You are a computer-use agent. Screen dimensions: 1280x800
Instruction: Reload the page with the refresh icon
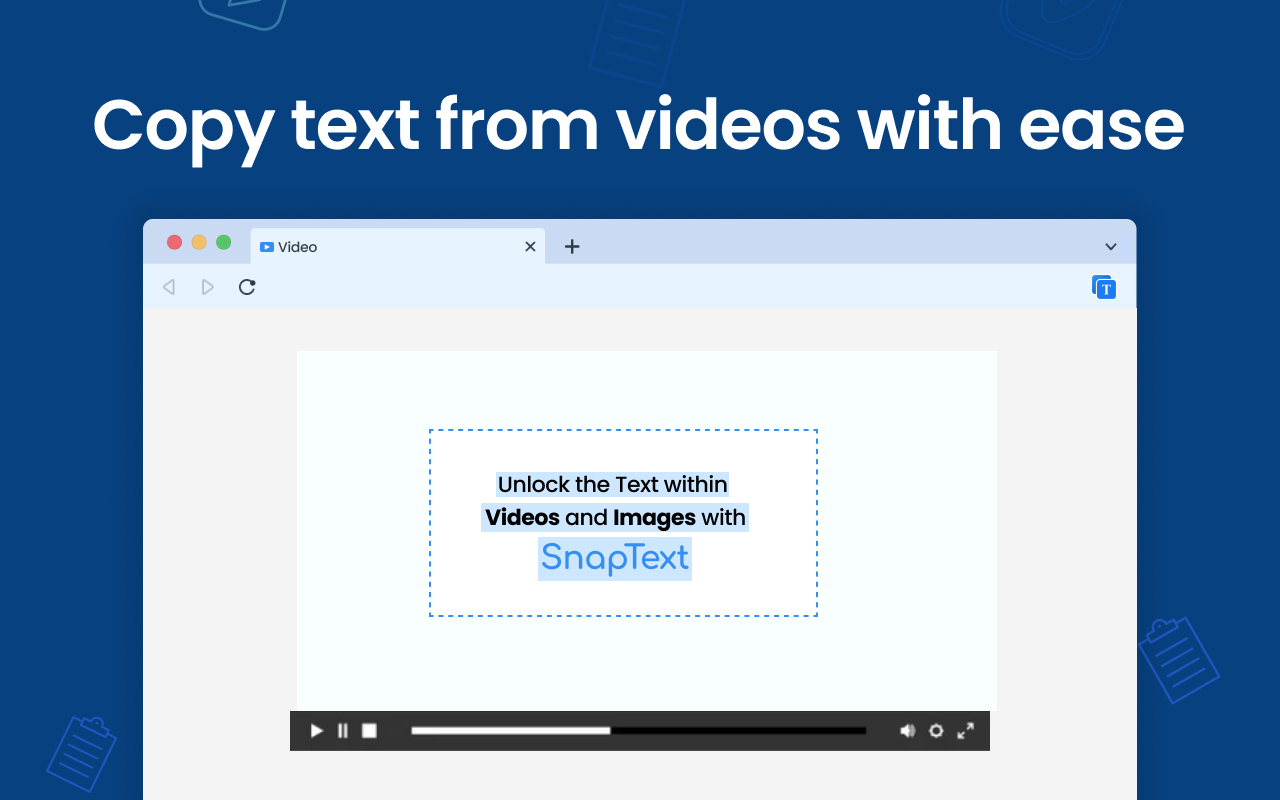coord(247,287)
